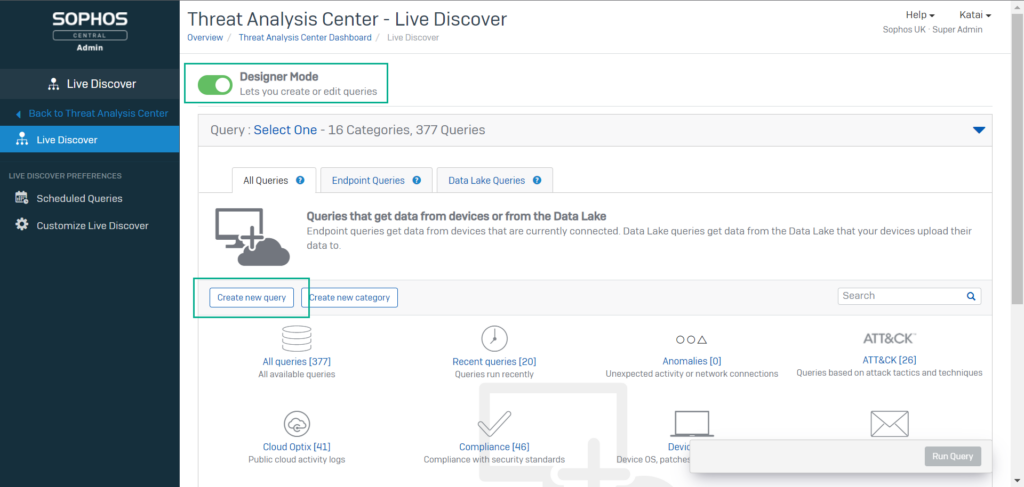1024x487 pixels.
Task: Switch to the All Queries tab
Action: (274, 180)
